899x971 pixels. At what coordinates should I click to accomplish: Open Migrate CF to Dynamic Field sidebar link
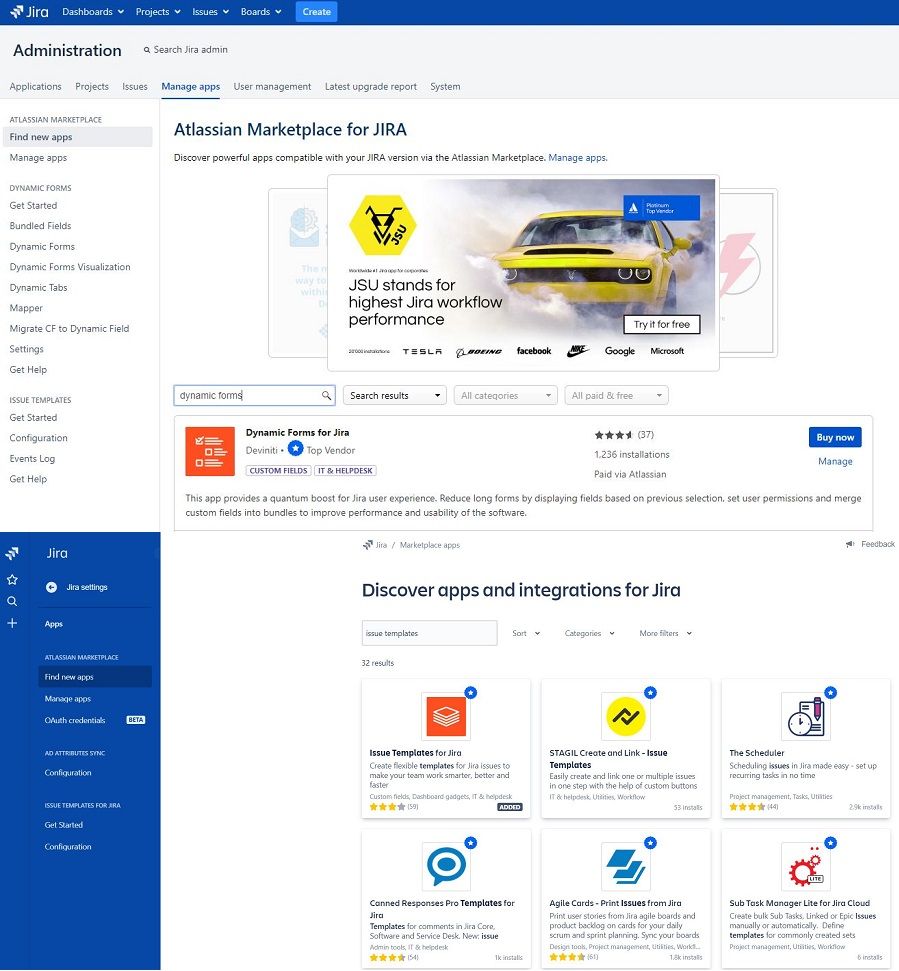(x=69, y=329)
